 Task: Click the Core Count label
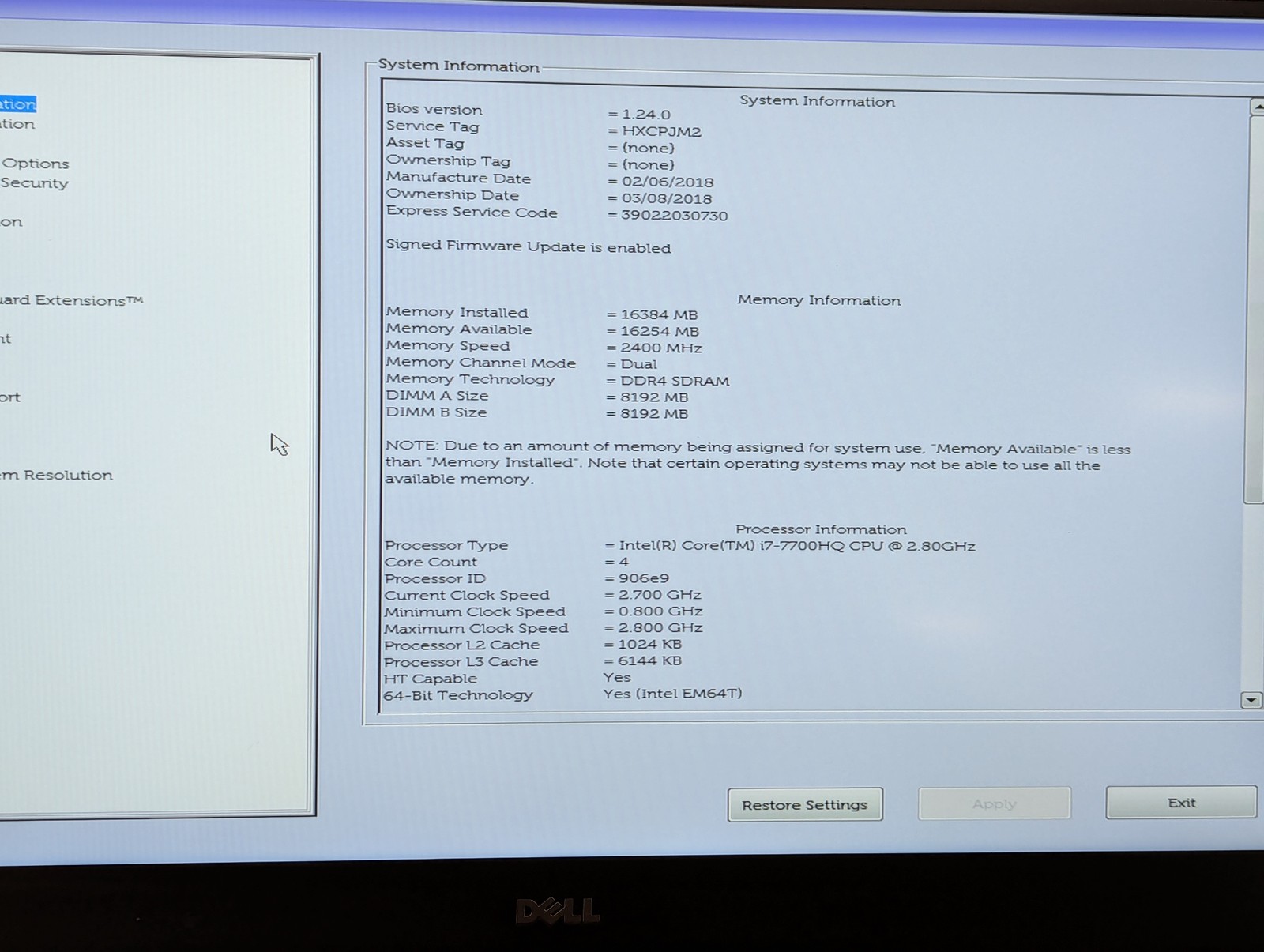431,562
